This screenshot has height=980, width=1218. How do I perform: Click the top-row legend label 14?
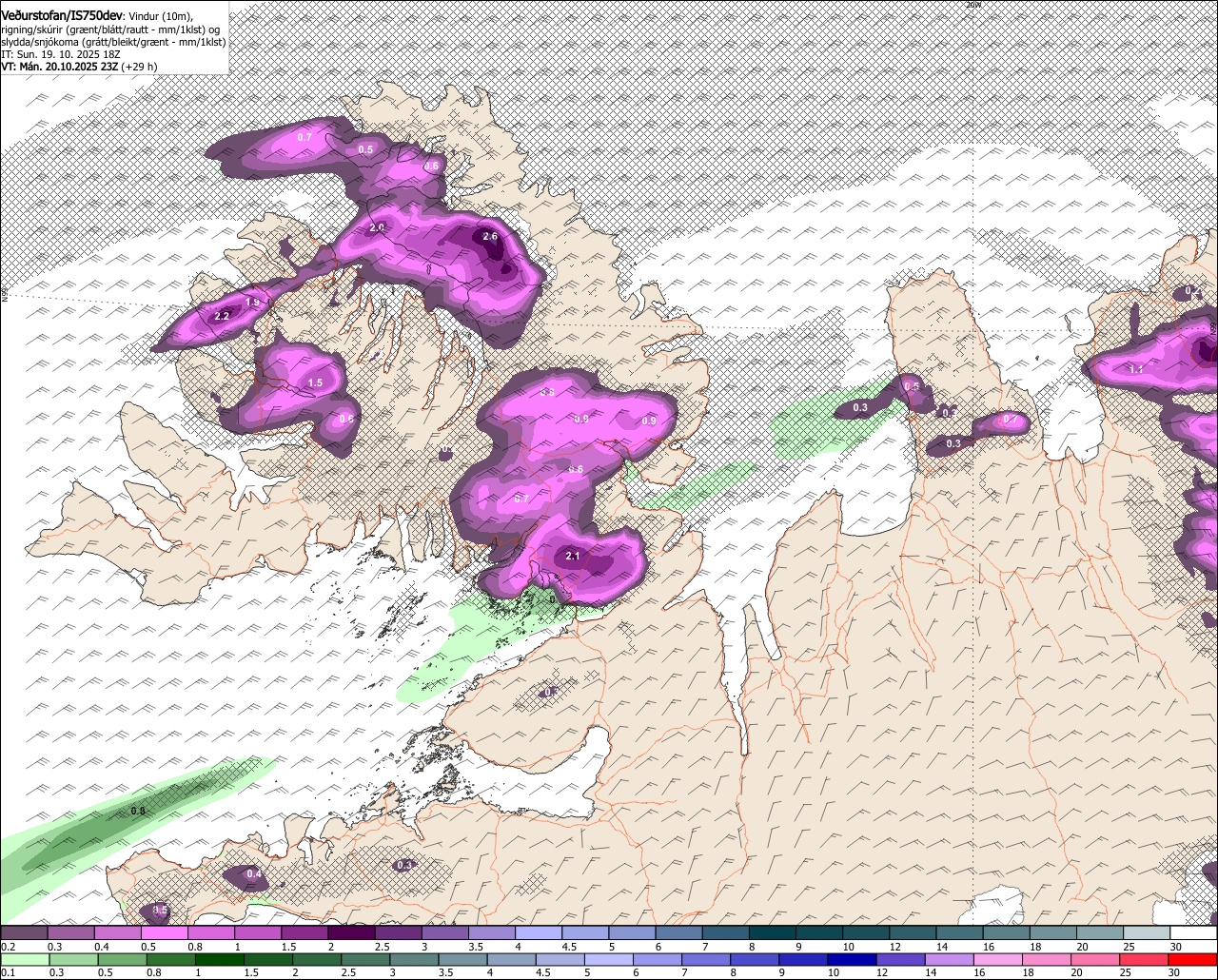pyautogui.click(x=942, y=947)
